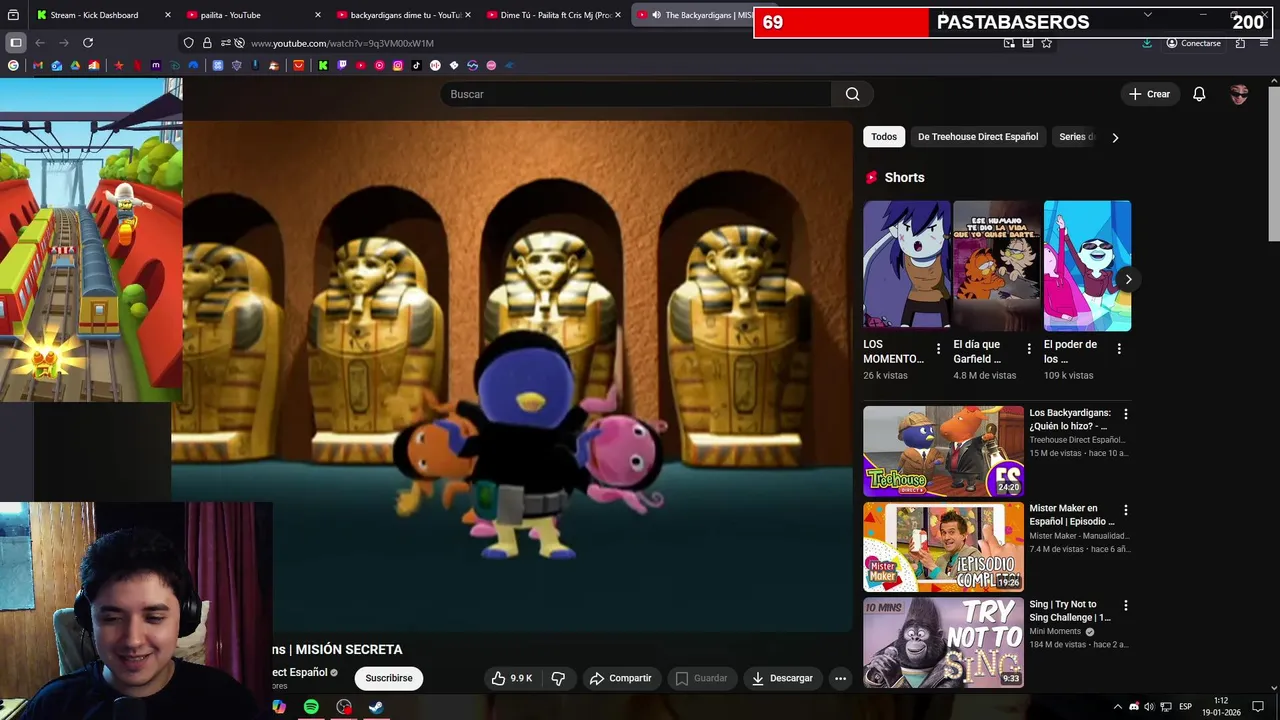The width and height of the screenshot is (1280, 720).
Task: Open Steam from the taskbar
Action: pos(376,707)
